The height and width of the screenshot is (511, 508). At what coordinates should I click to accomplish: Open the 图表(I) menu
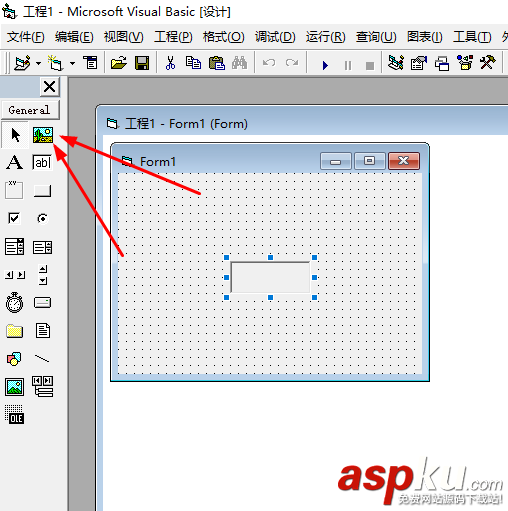point(424,37)
